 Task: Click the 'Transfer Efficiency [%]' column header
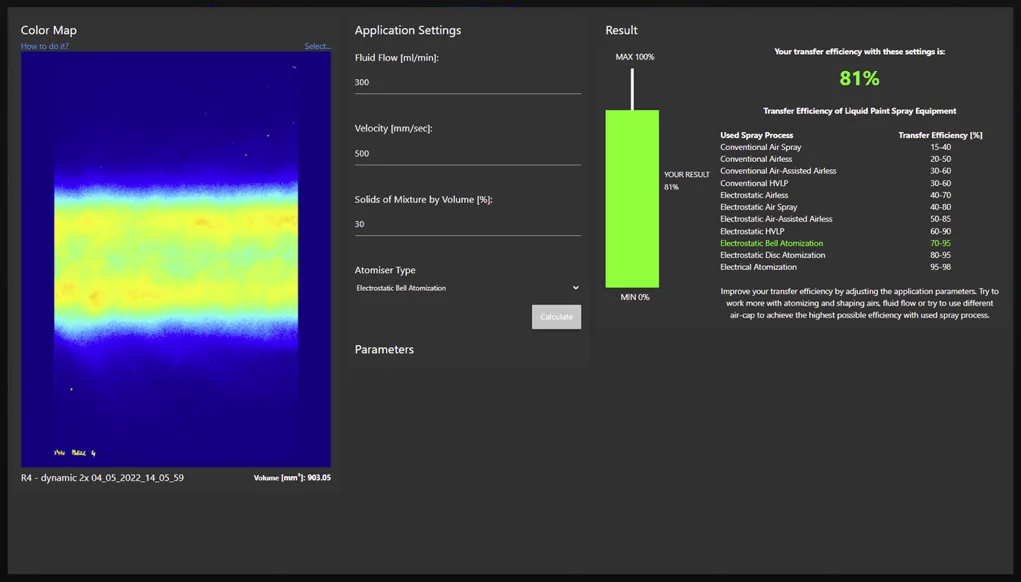(940, 135)
